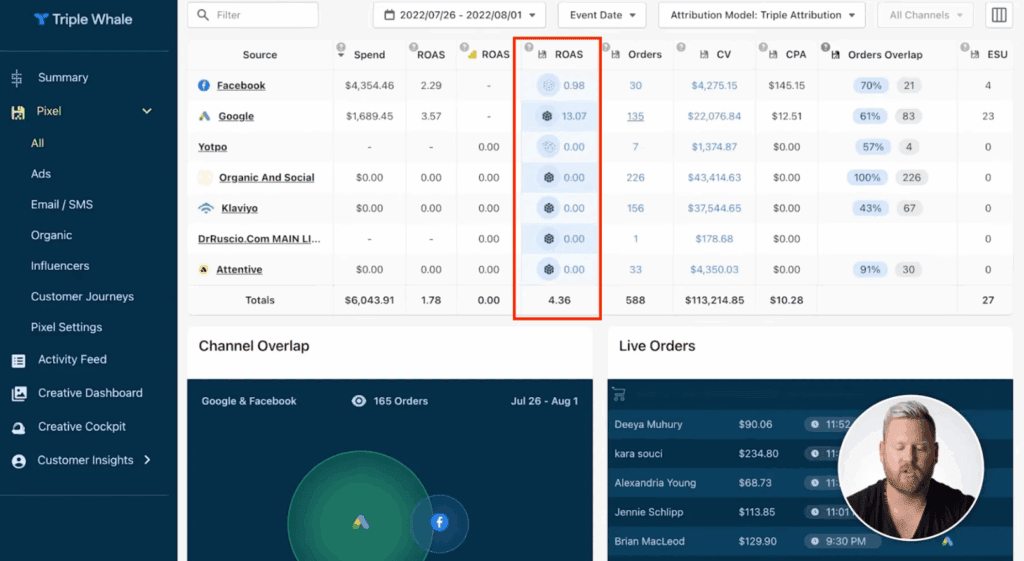1024x561 pixels.
Task: Click the Facebook bubble in overlap chart
Action: click(x=439, y=522)
